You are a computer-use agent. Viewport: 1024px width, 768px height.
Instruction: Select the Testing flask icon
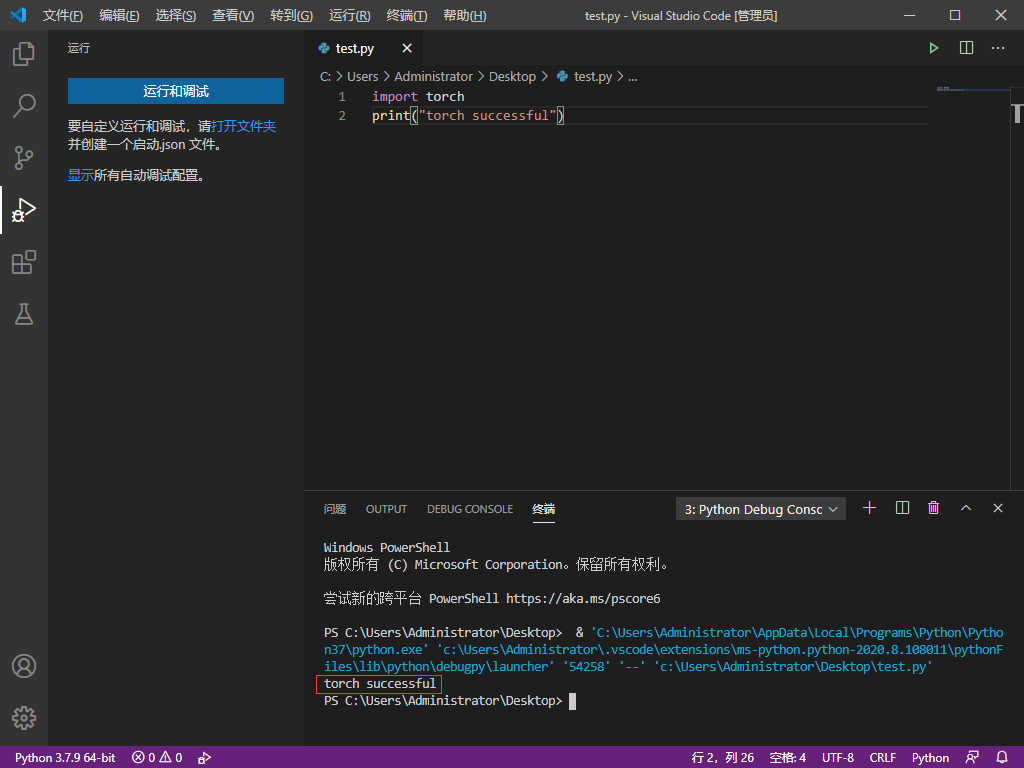coord(24,314)
